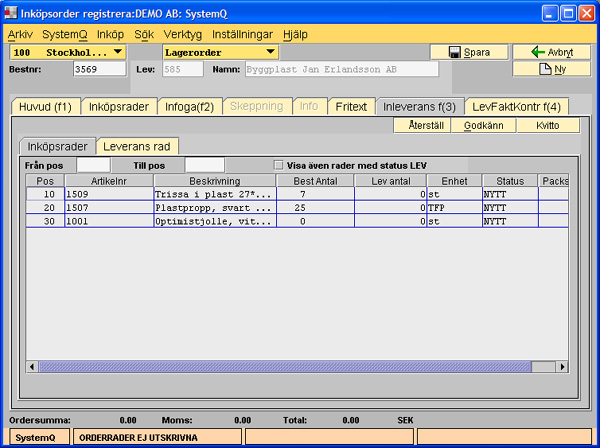Open the SystemQ menu
Screen dimensions: 600x448
(65, 34)
